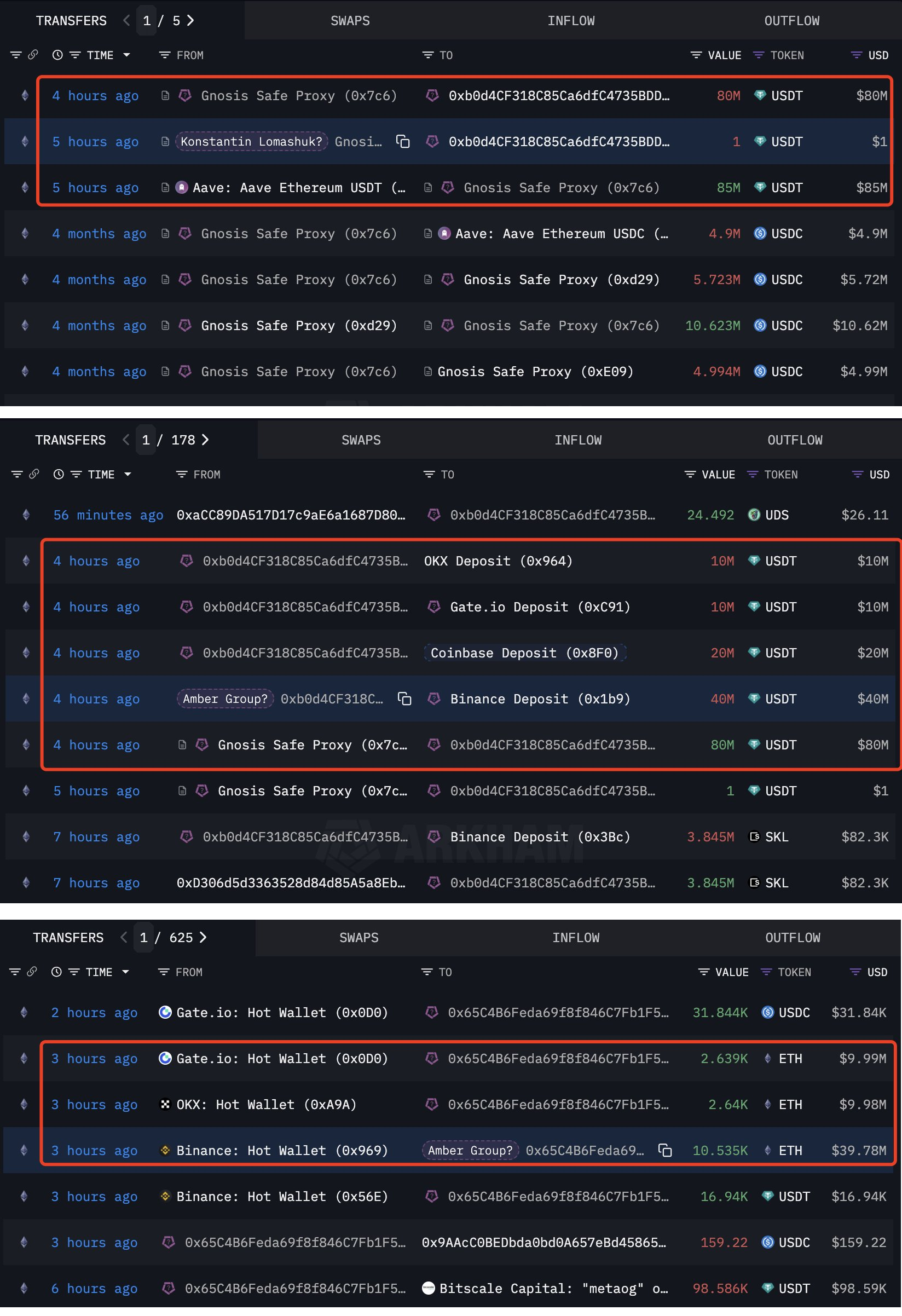This screenshot has height=1316, width=902.
Task: Click the Aave icon beside Aave Ethereum USDT
Action: pyautogui.click(x=181, y=187)
